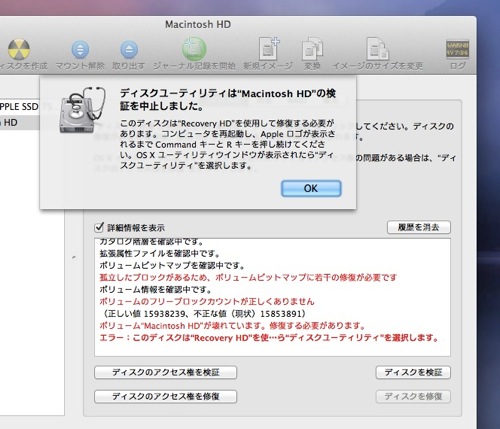Select the APPLE SSD entry in sidebar

tap(19, 107)
